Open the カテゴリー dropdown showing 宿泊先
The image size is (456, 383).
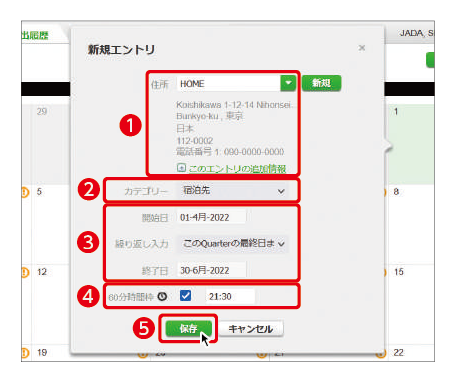click(232, 191)
